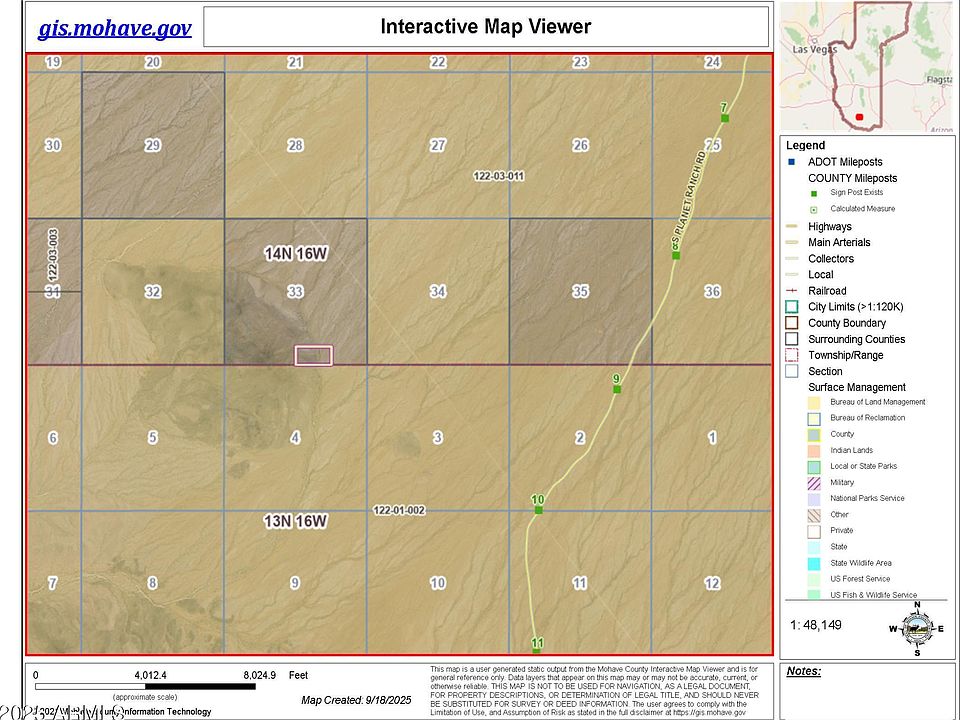Click the National Parks Service swatch
960x720 pixels.
(814, 499)
